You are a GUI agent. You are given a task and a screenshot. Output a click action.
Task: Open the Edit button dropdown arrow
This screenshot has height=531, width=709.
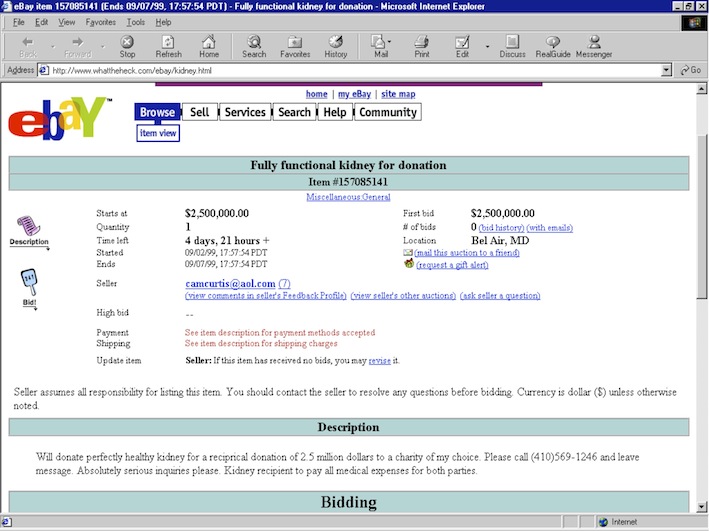pyautogui.click(x=488, y=46)
